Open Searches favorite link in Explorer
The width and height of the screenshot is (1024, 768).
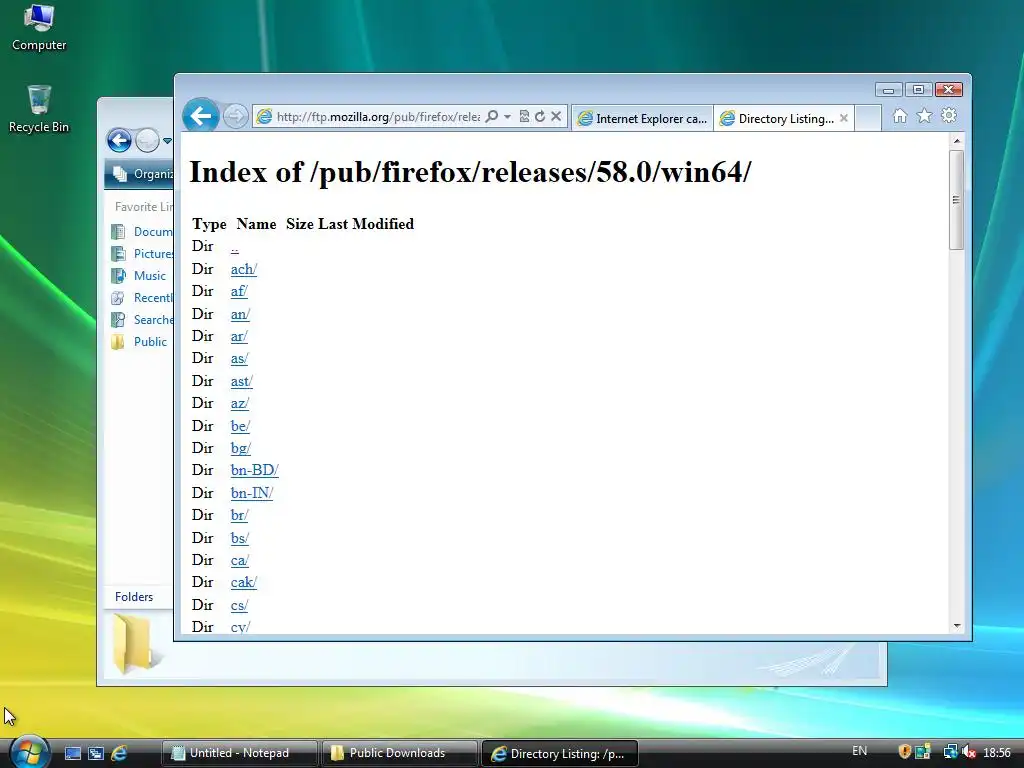[x=142, y=320]
